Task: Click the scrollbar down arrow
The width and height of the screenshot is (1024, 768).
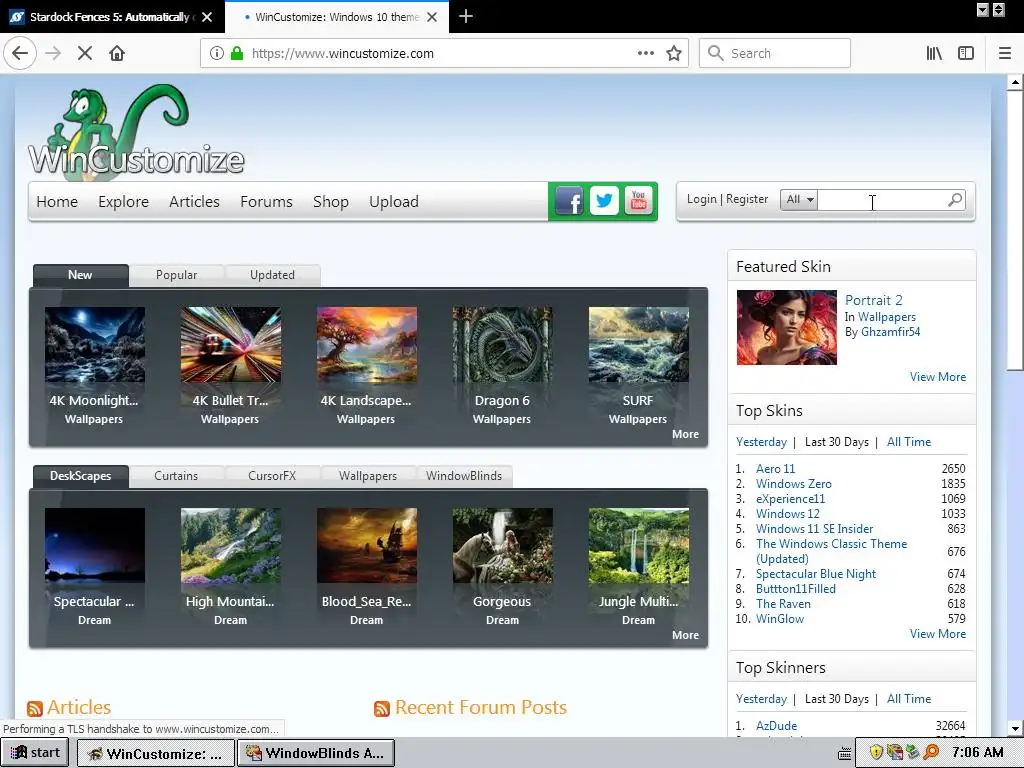Action: 1014,729
